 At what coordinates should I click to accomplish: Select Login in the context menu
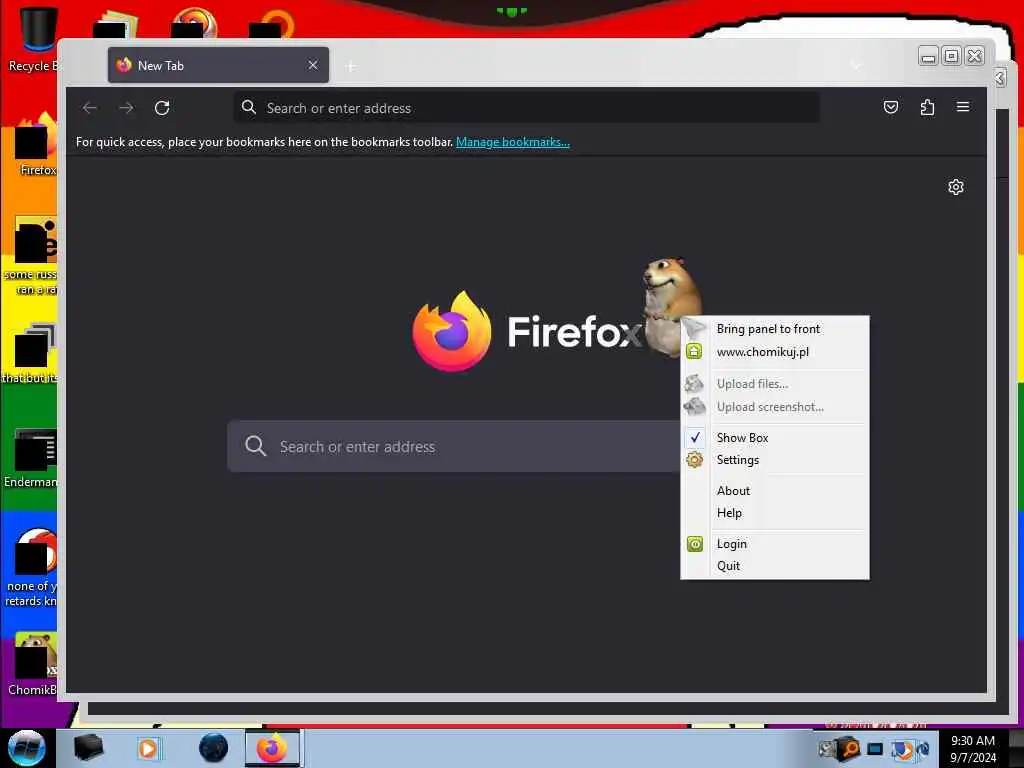click(x=775, y=544)
